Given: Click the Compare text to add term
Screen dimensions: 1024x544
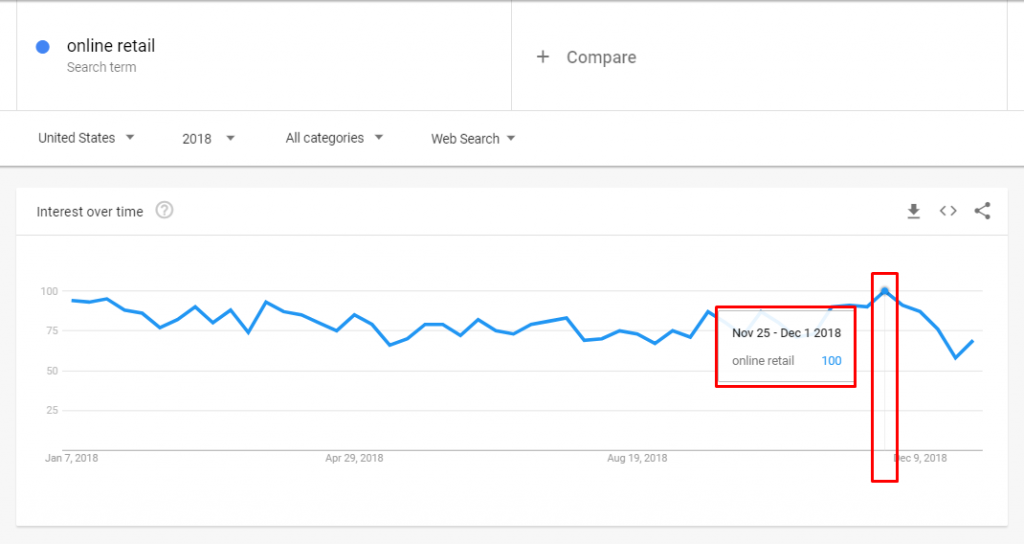Looking at the screenshot, I should coord(601,57).
